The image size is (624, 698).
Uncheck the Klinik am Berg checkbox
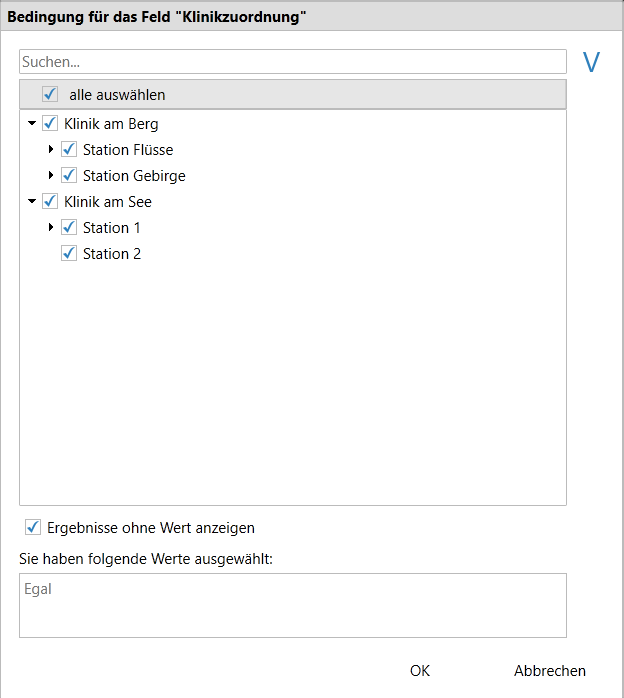click(x=50, y=125)
